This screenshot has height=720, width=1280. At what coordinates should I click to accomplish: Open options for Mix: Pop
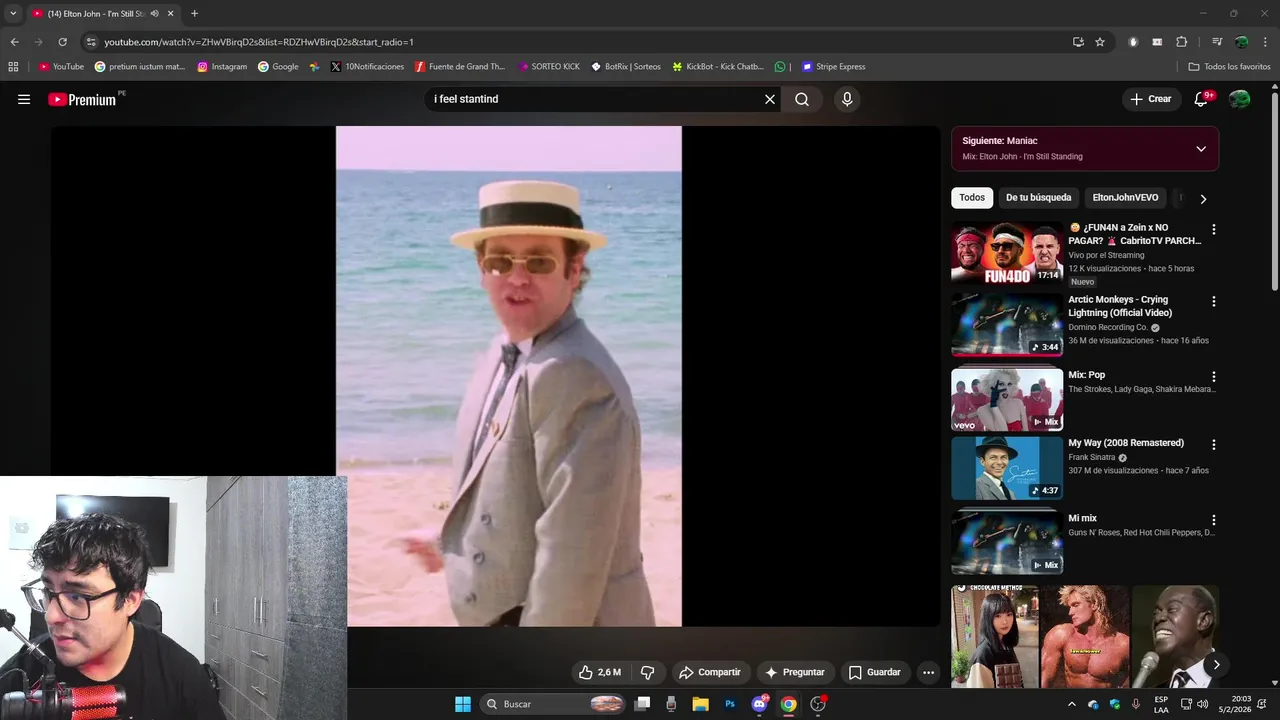click(1214, 377)
